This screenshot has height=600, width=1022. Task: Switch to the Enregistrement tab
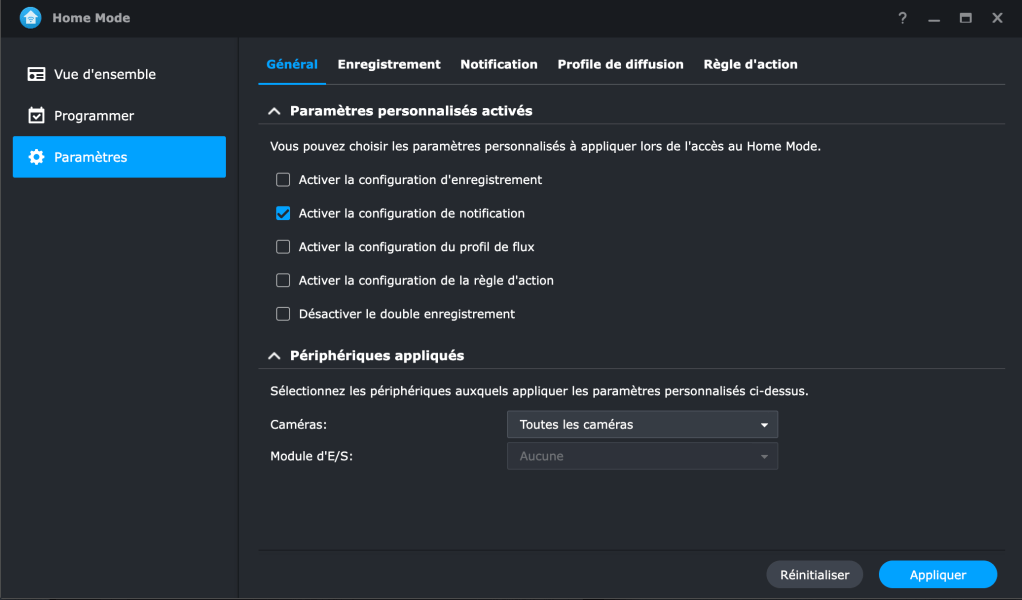tap(389, 64)
